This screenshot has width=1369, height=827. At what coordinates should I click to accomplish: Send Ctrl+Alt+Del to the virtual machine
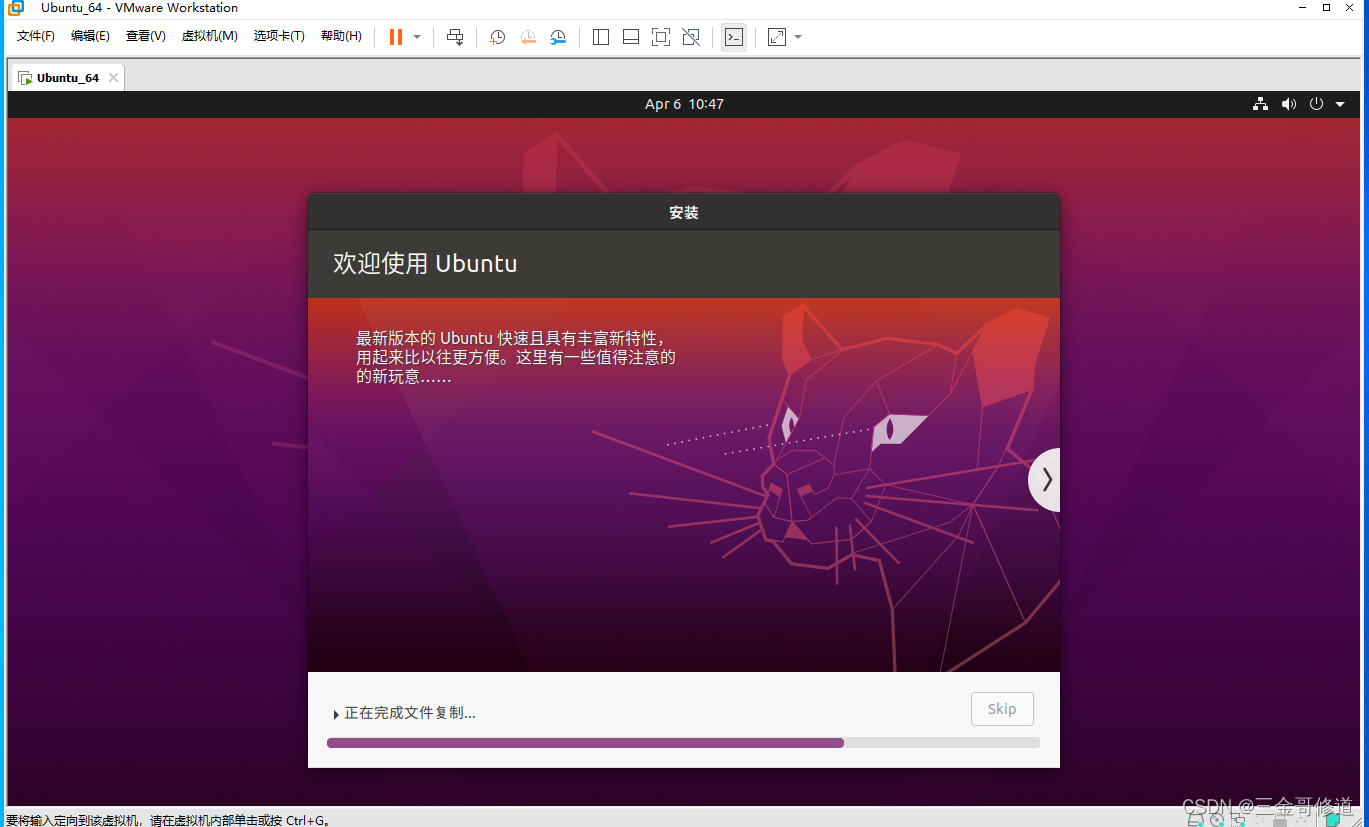[455, 37]
